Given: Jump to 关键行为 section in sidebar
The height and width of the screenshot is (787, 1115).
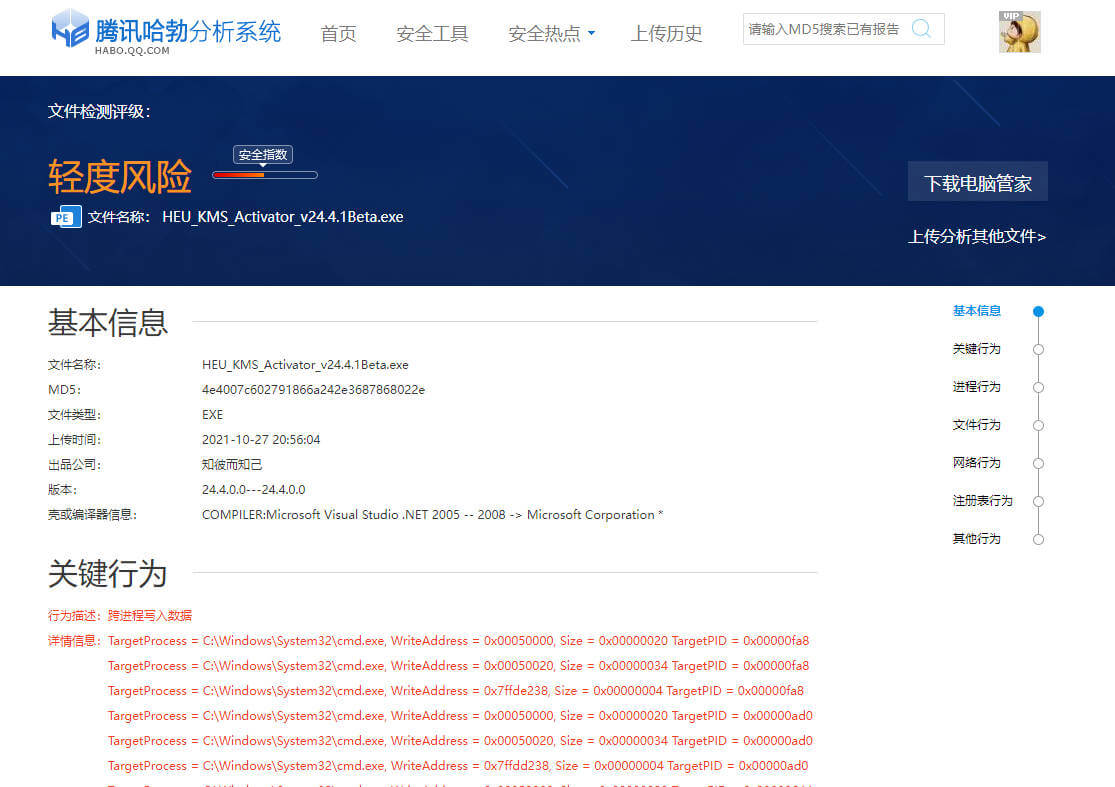Looking at the screenshot, I should tap(976, 348).
